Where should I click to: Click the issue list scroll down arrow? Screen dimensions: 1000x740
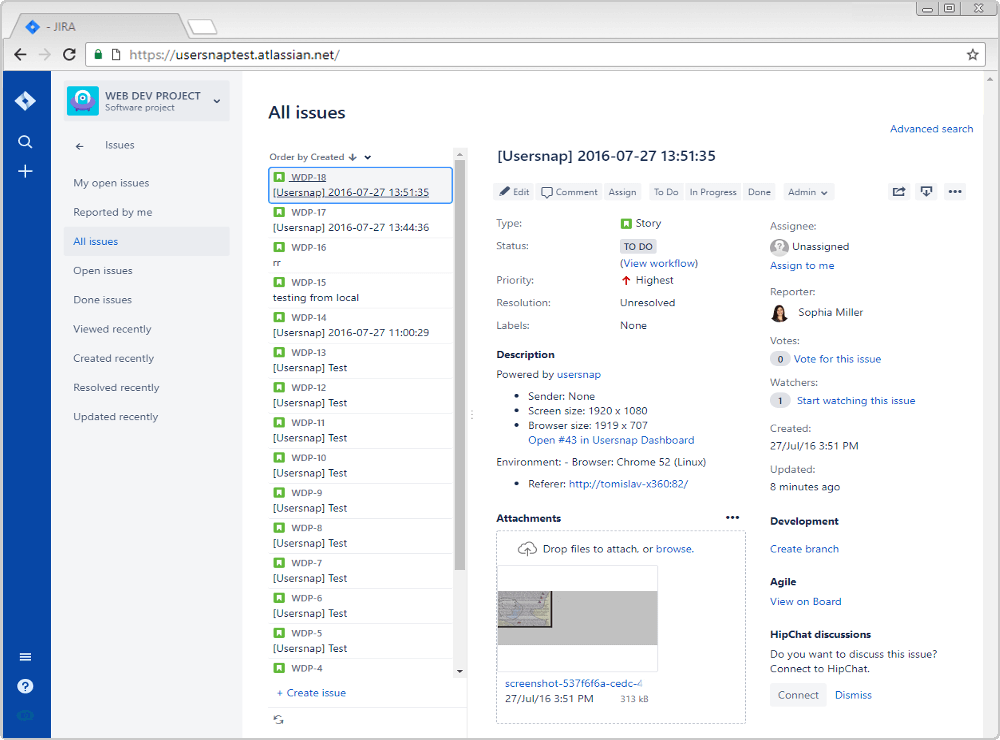[x=459, y=671]
